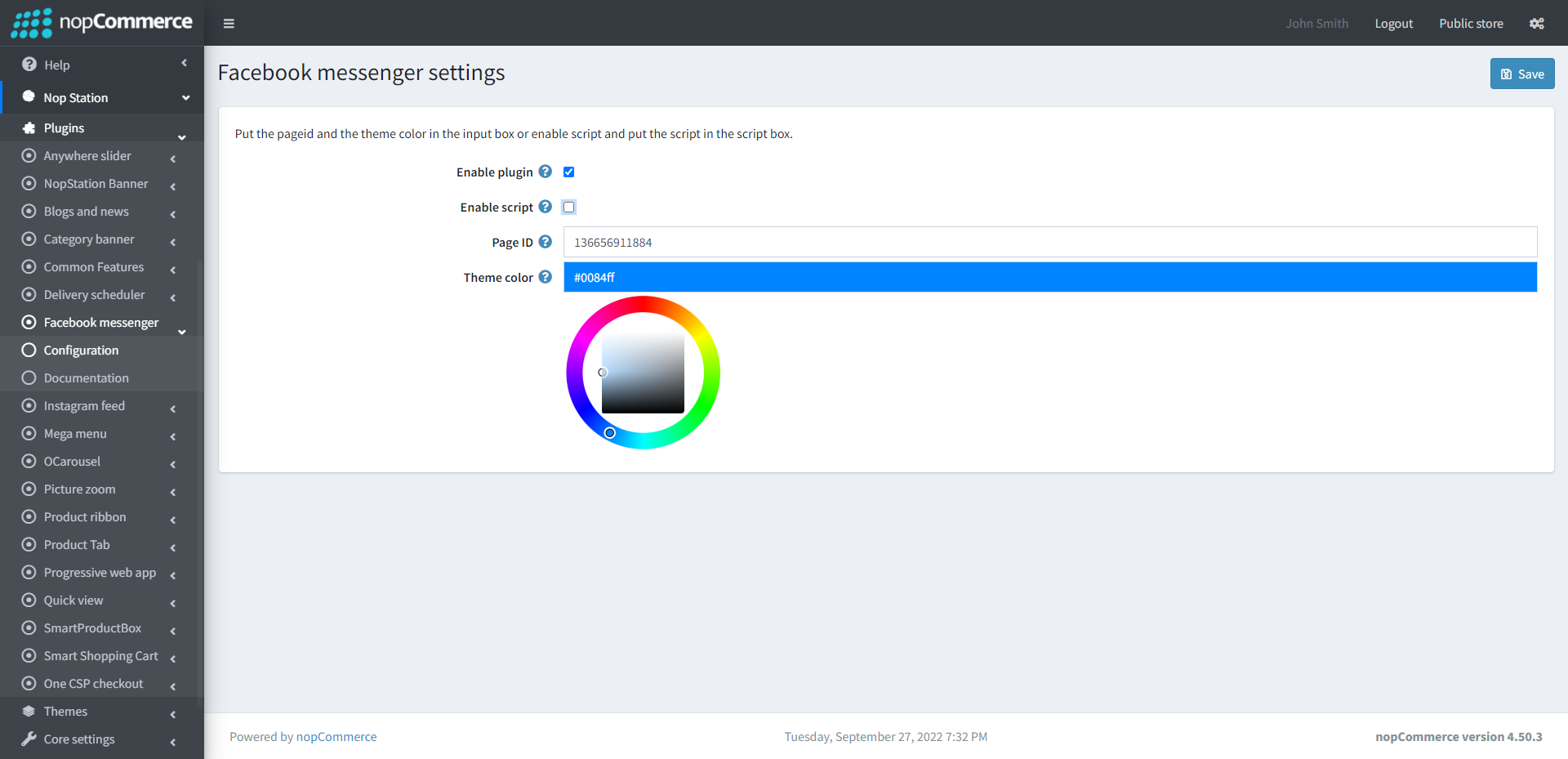Show help tooltip for Enable script
This screenshot has height=759, width=1568.
click(546, 207)
